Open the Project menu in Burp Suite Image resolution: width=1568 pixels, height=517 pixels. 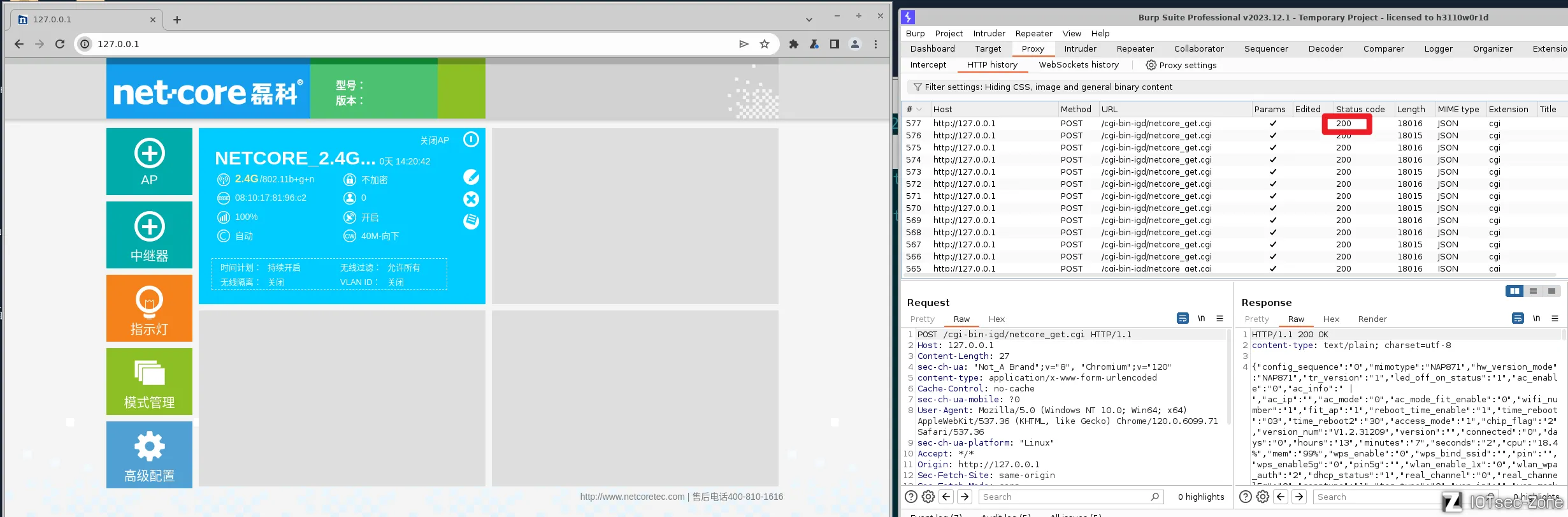(x=949, y=33)
